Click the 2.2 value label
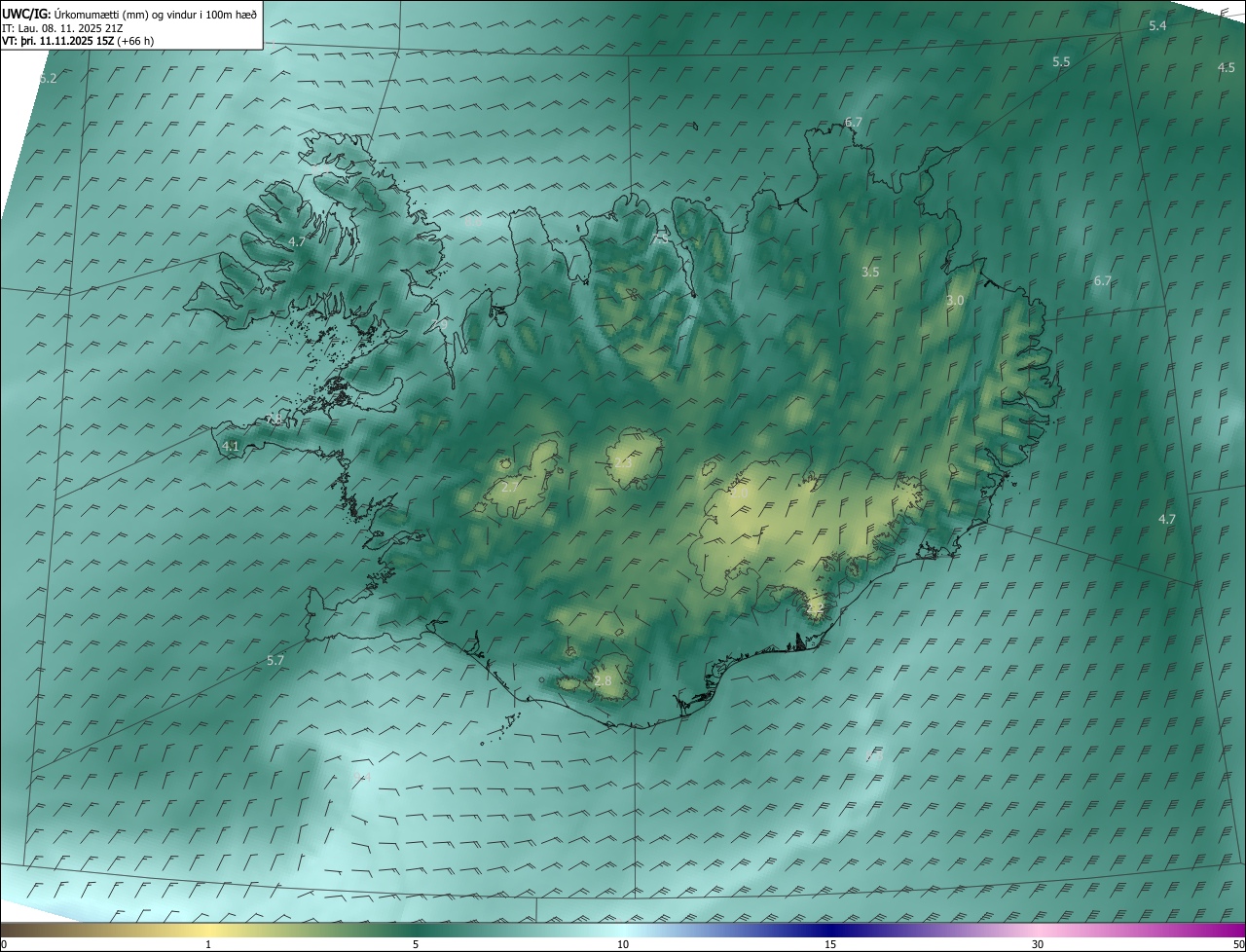1246x952 pixels. pyautogui.click(x=816, y=609)
